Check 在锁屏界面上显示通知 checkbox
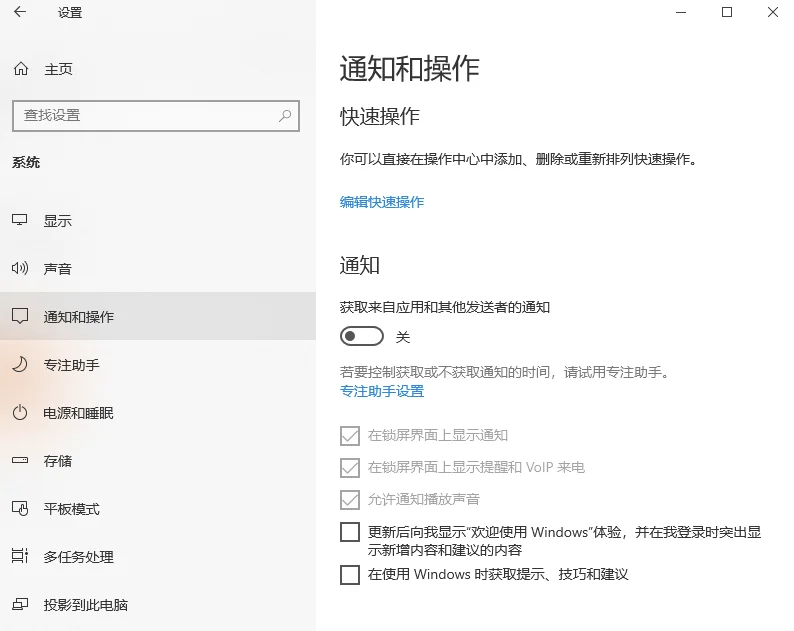Viewport: 794px width, 631px height. click(x=350, y=436)
